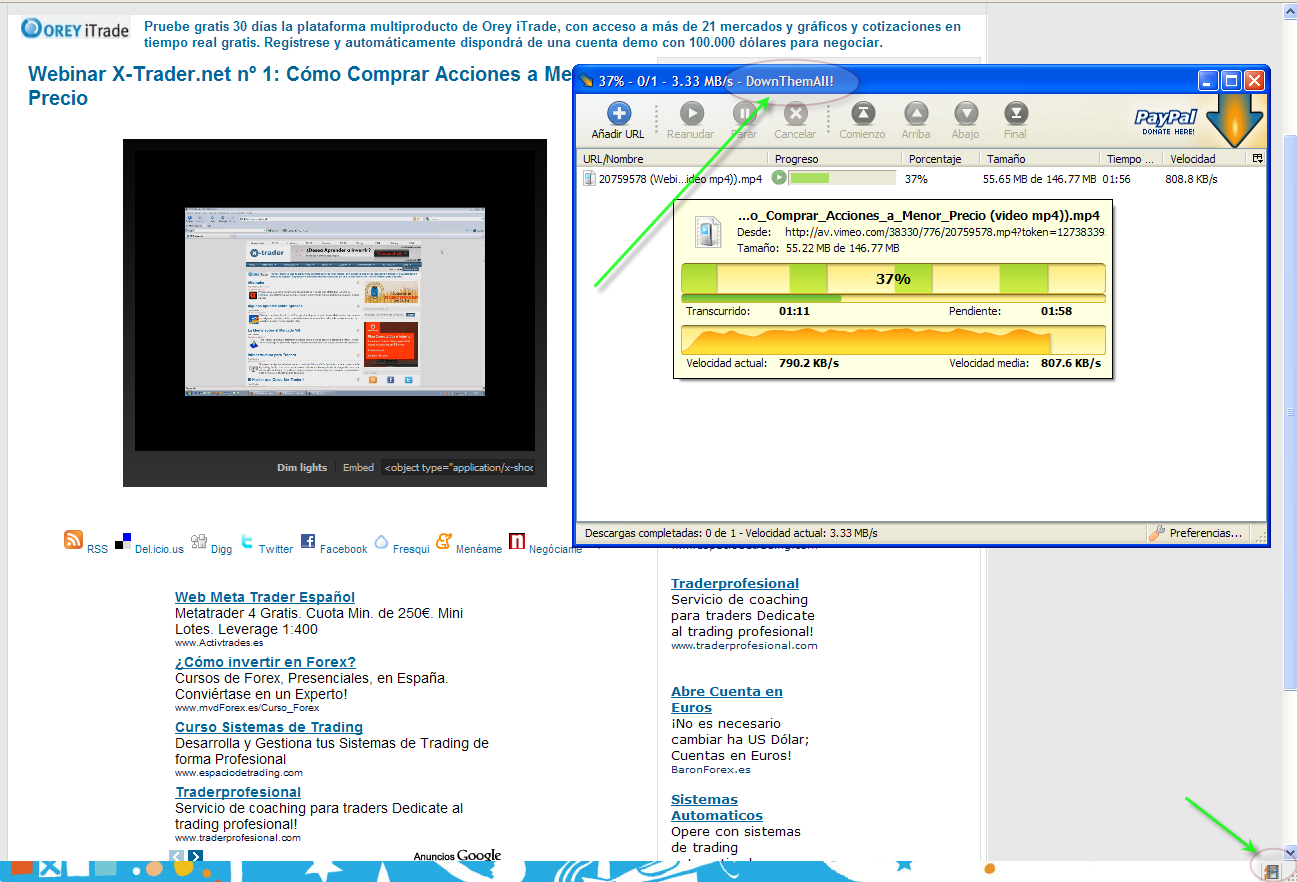Click the Menéame share icon

pos(444,542)
